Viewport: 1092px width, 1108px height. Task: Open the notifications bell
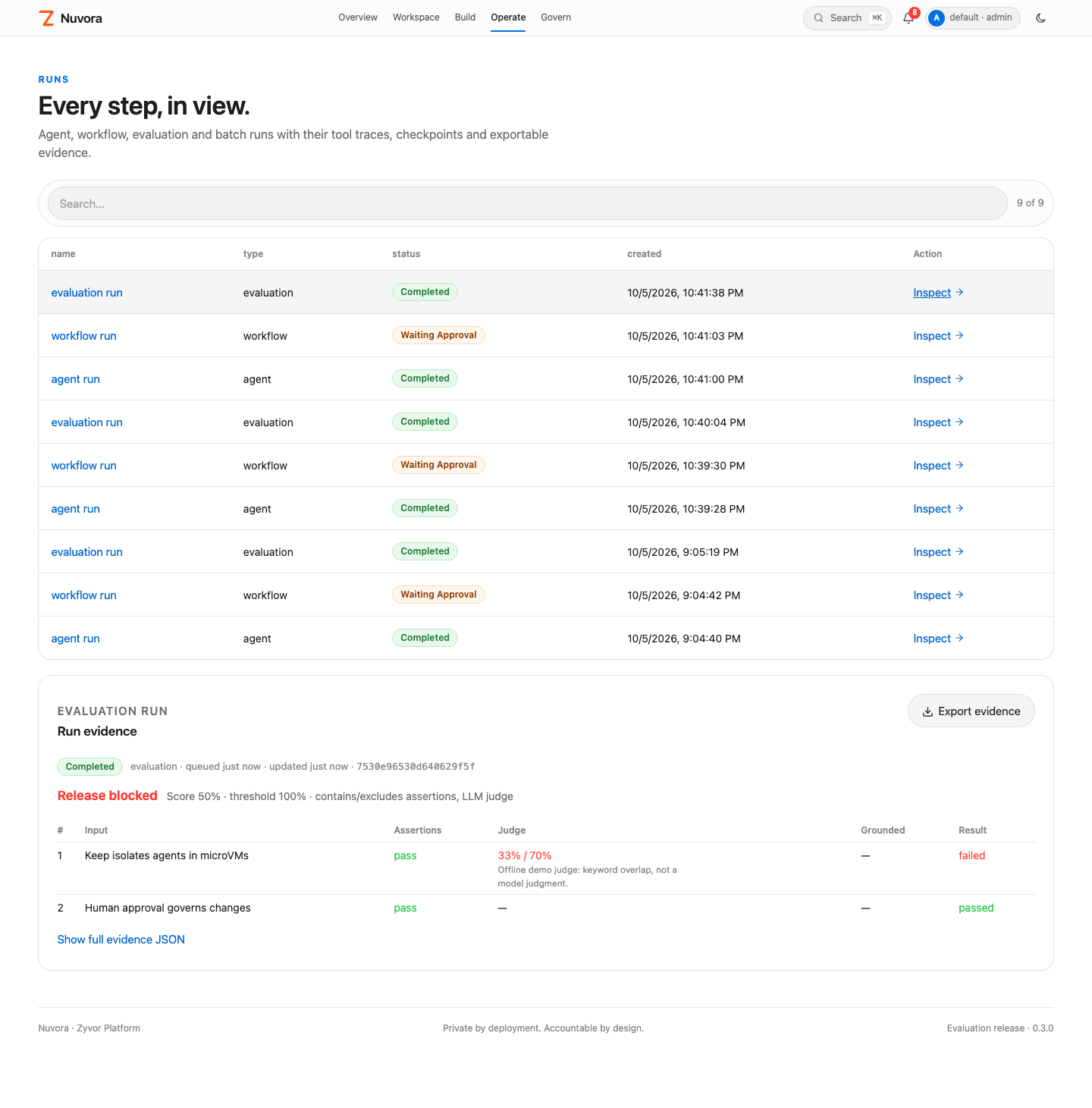click(908, 18)
